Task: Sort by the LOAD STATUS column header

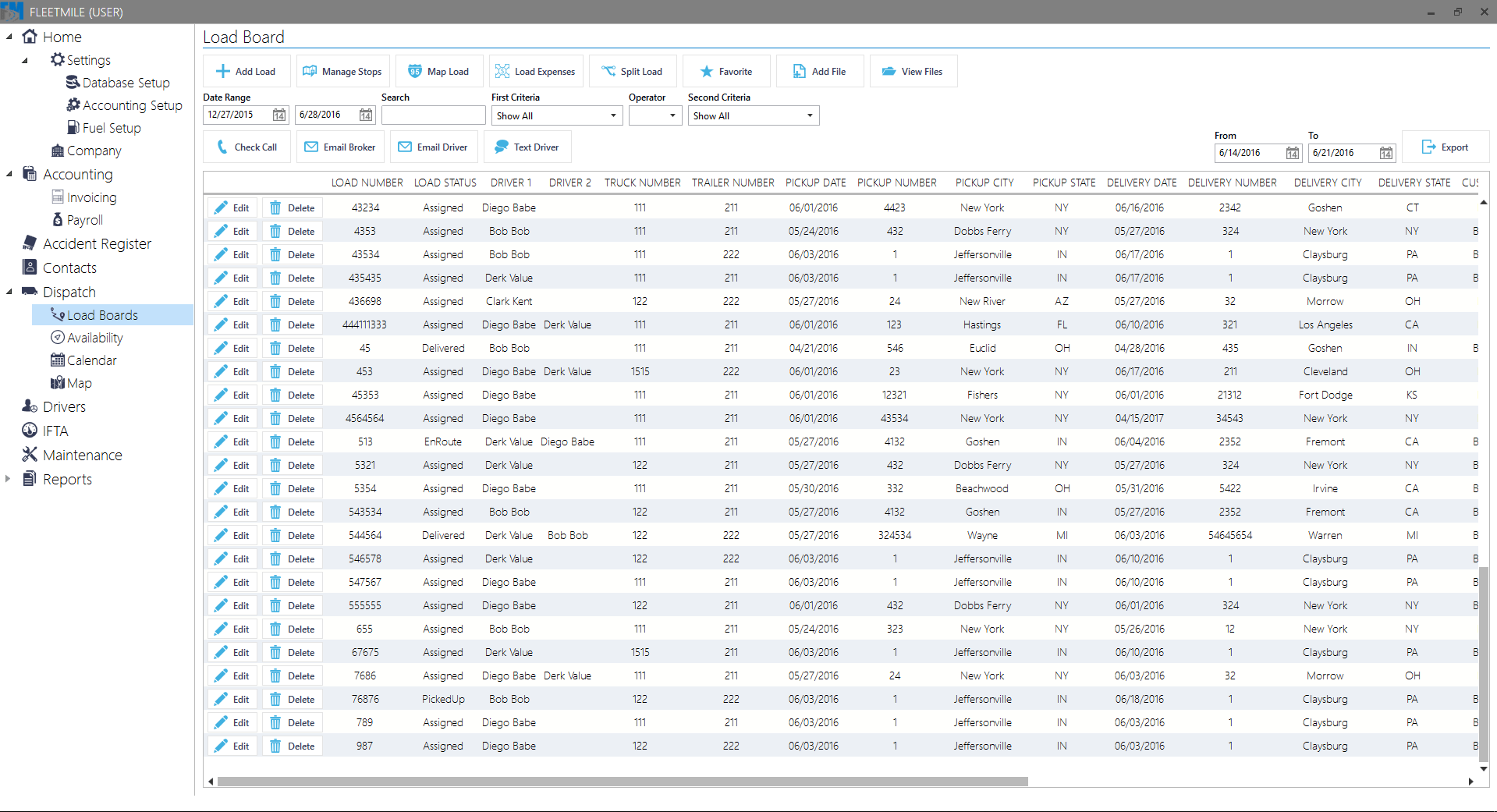Action: (445, 183)
